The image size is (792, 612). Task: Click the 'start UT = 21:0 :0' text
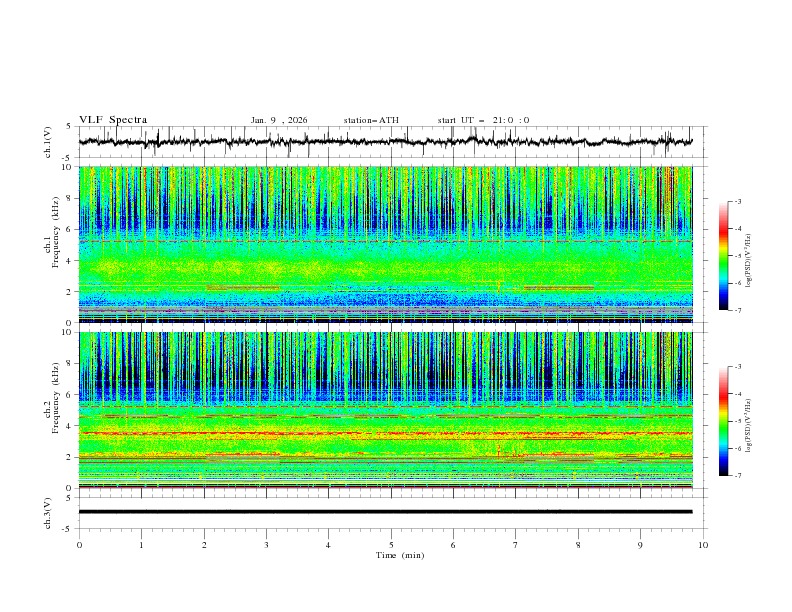tap(483, 120)
